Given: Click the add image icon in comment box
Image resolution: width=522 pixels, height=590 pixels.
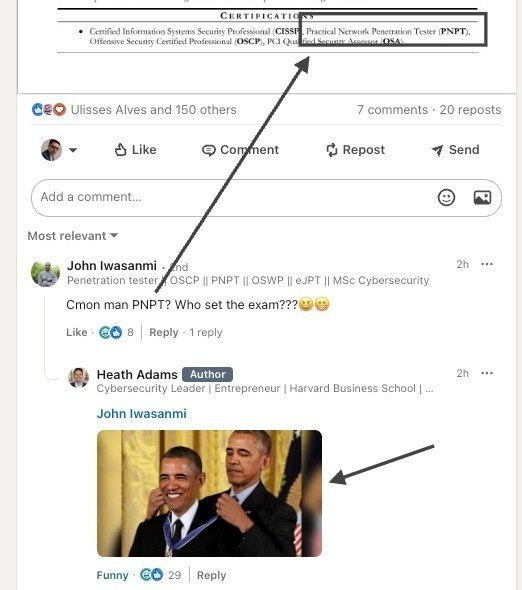Looking at the screenshot, I should pos(482,197).
